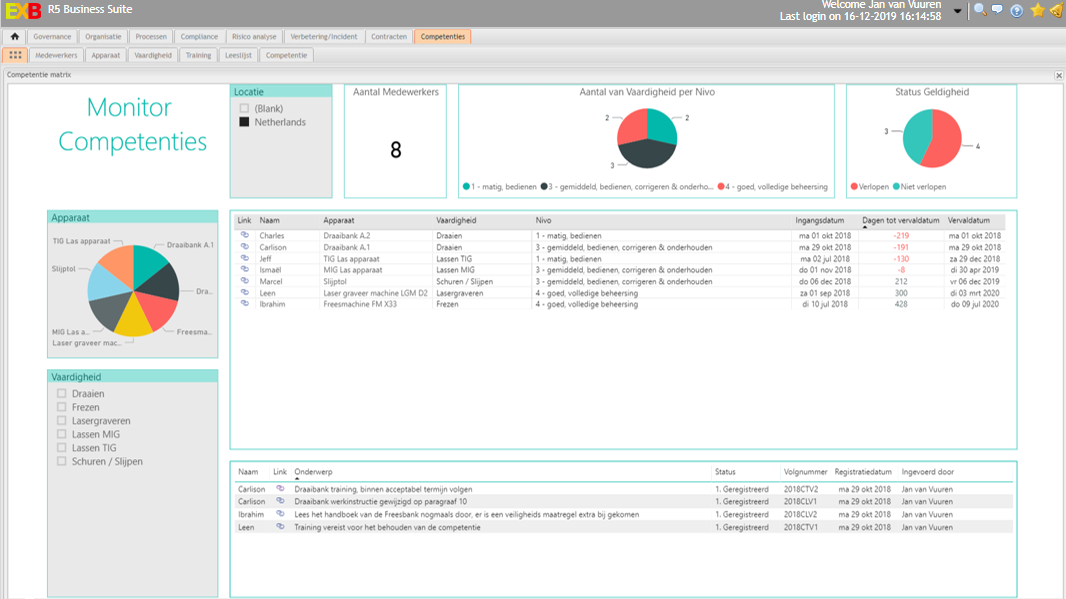Click the blue help question mark icon

[x=1017, y=10]
